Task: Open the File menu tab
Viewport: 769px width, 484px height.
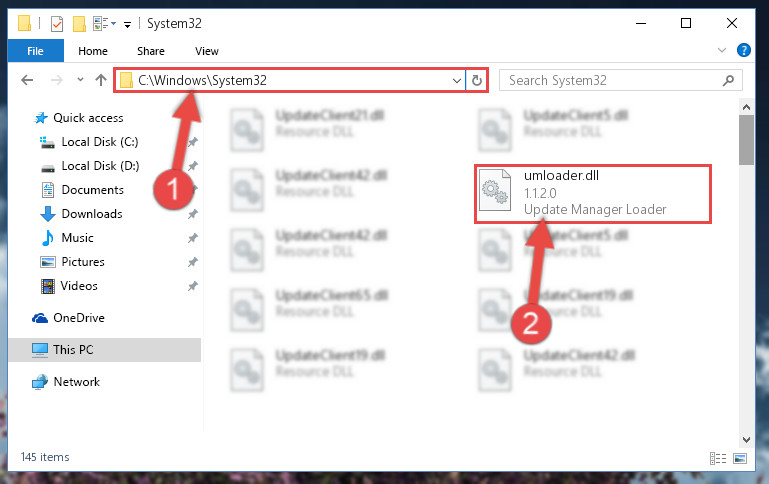Action: 35,51
